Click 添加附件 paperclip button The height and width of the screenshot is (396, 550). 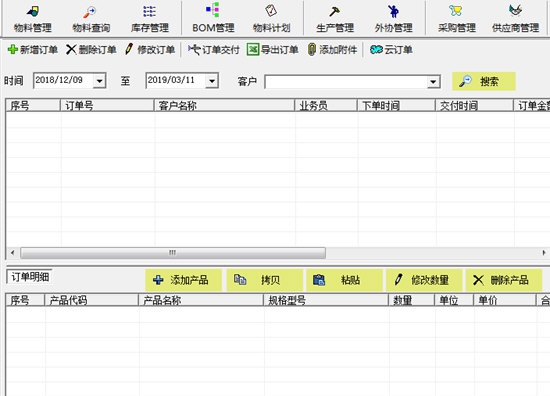pos(332,49)
